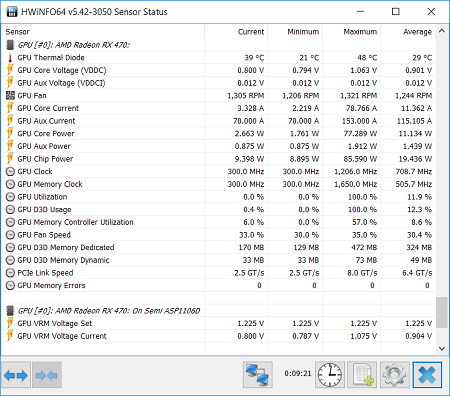
Task: Click the icon beside GPU Memory Clock
Action: (10, 184)
